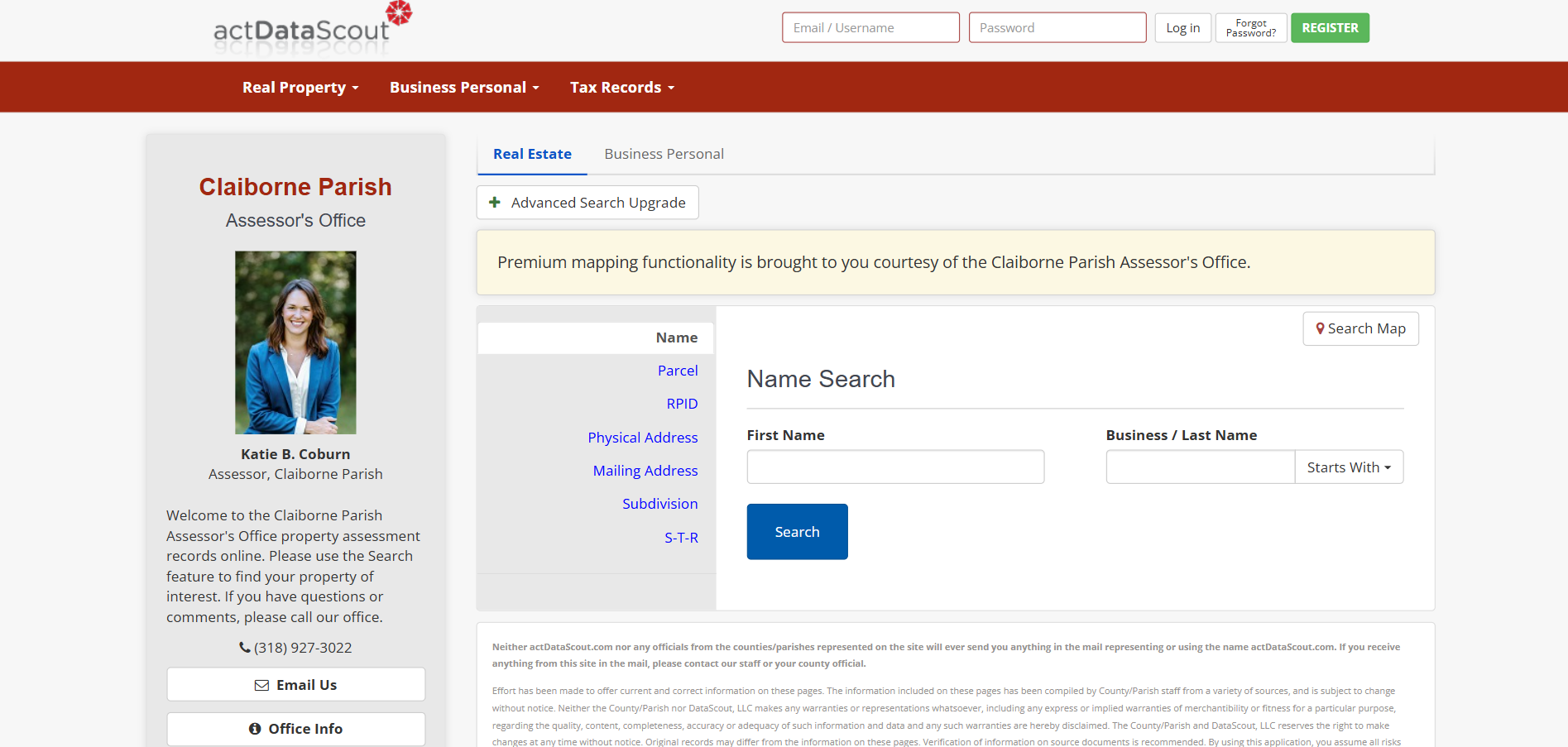Click the info icon on Office Info
This screenshot has width=1568, height=747.
tap(255, 729)
